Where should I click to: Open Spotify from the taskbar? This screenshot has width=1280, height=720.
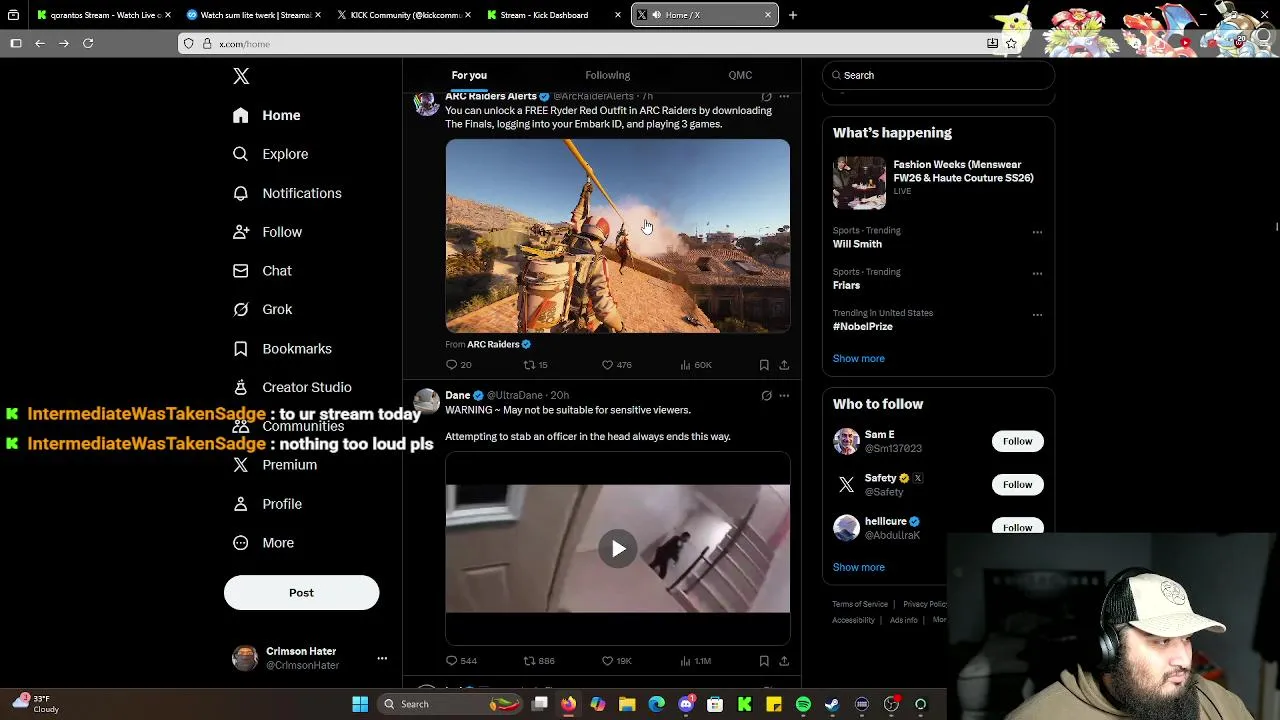803,704
